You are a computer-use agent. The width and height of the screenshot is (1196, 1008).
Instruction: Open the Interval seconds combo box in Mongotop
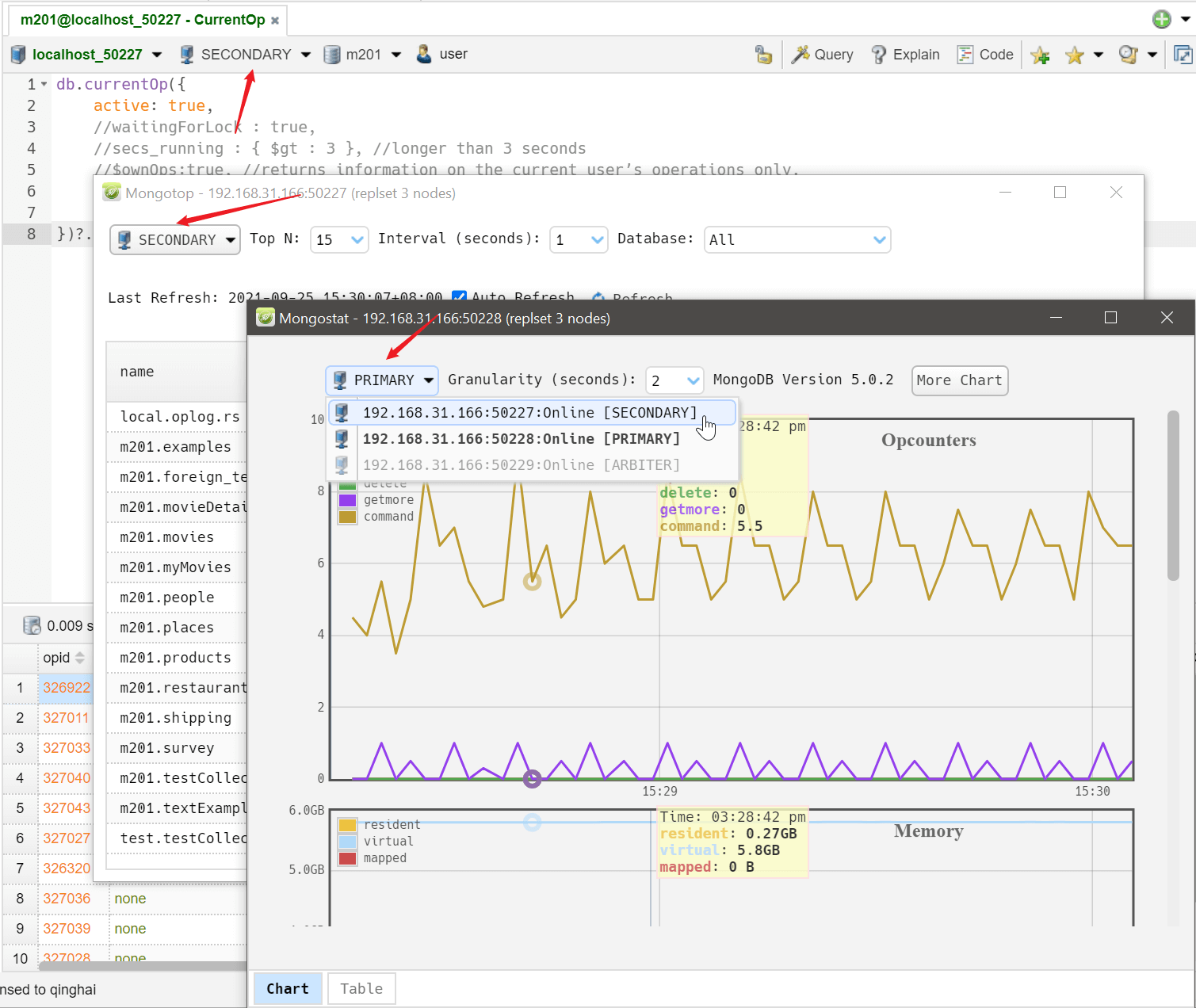(x=579, y=239)
